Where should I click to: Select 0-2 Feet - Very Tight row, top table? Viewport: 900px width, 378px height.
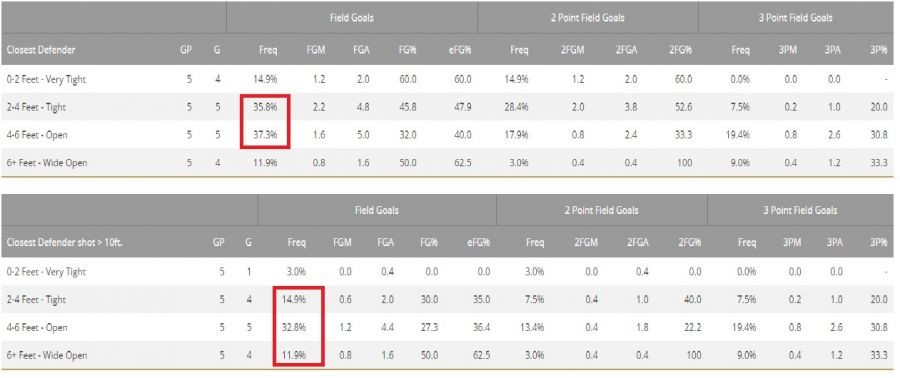[447, 79]
